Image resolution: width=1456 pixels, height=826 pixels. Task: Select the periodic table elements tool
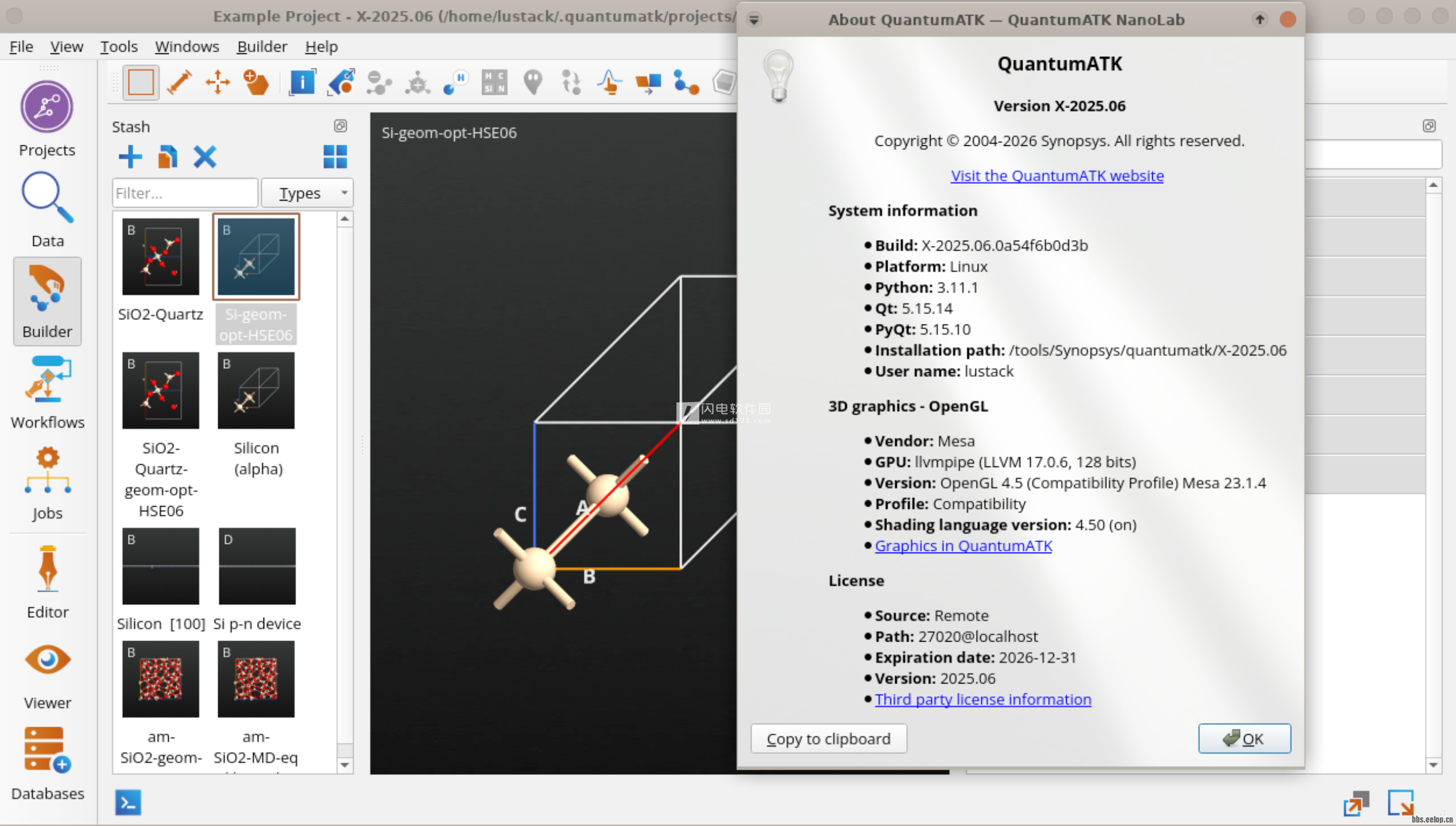click(494, 82)
